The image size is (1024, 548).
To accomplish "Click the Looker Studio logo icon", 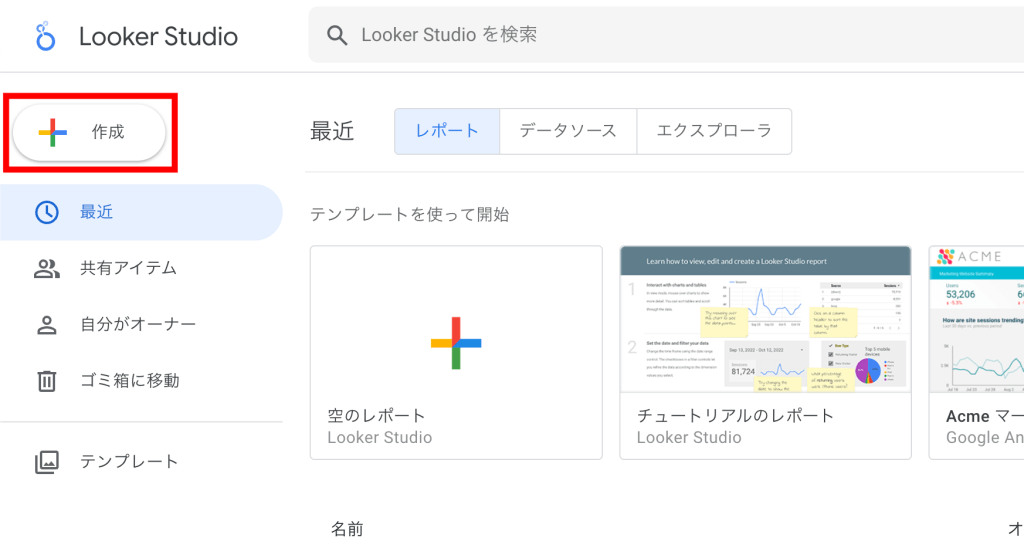I will click(45, 36).
